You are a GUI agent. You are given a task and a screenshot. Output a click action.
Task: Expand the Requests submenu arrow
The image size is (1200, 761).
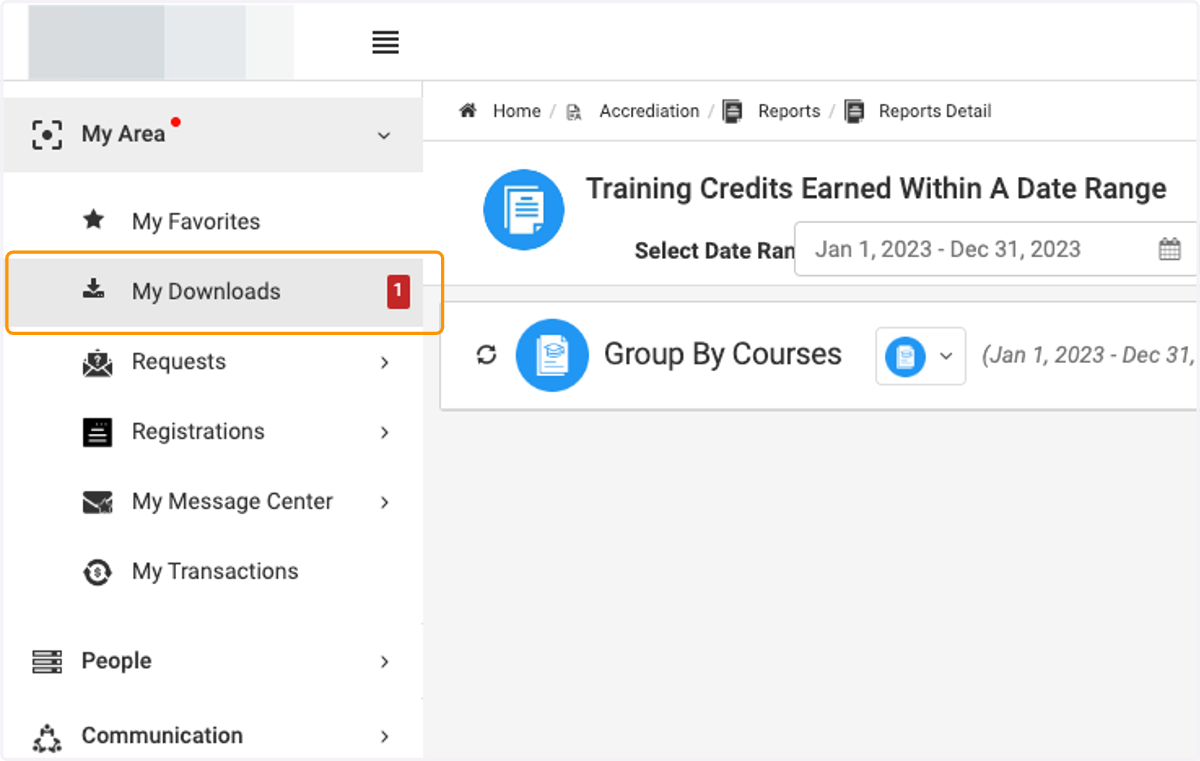pos(385,362)
